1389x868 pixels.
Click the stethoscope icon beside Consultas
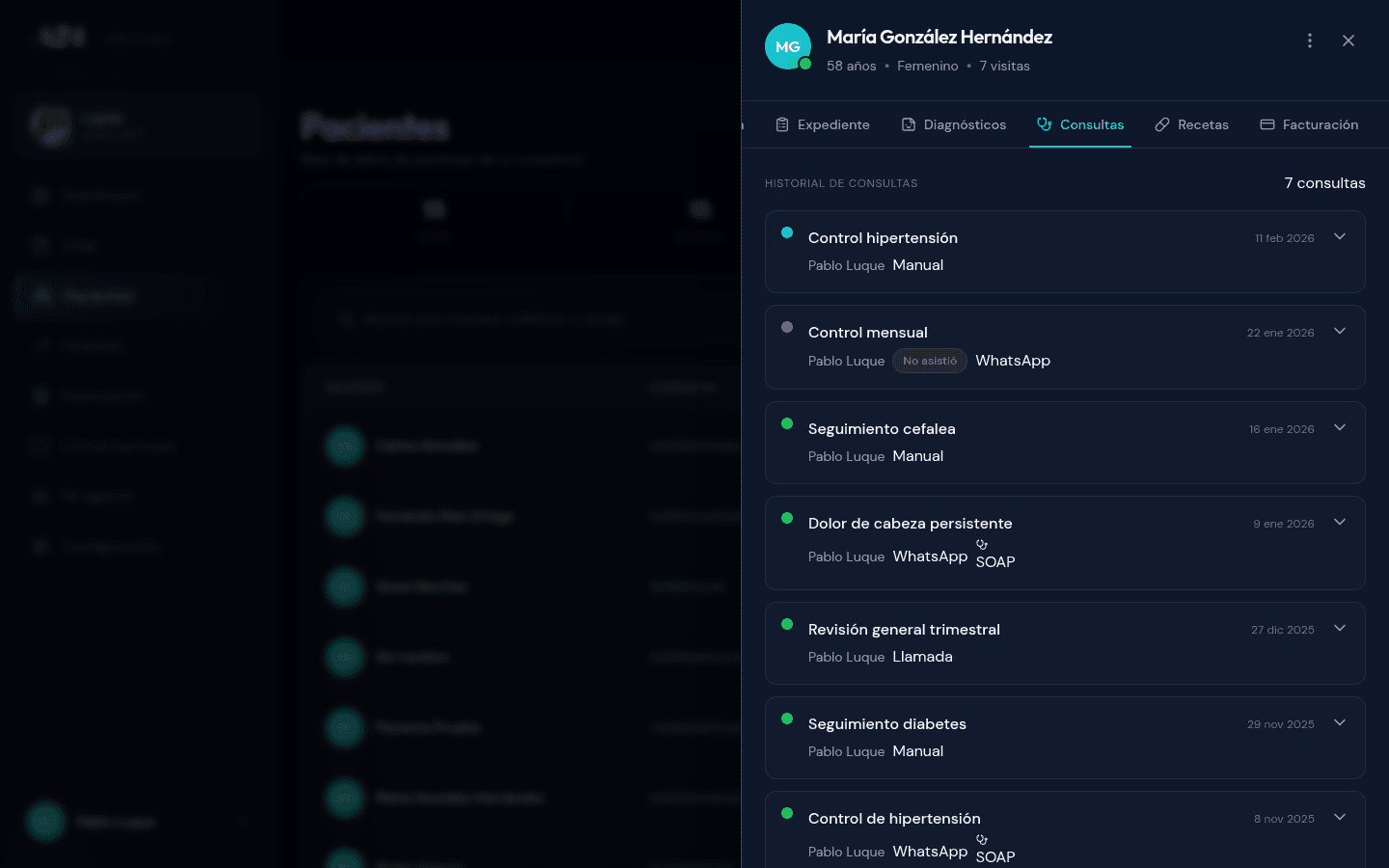coord(1044,124)
